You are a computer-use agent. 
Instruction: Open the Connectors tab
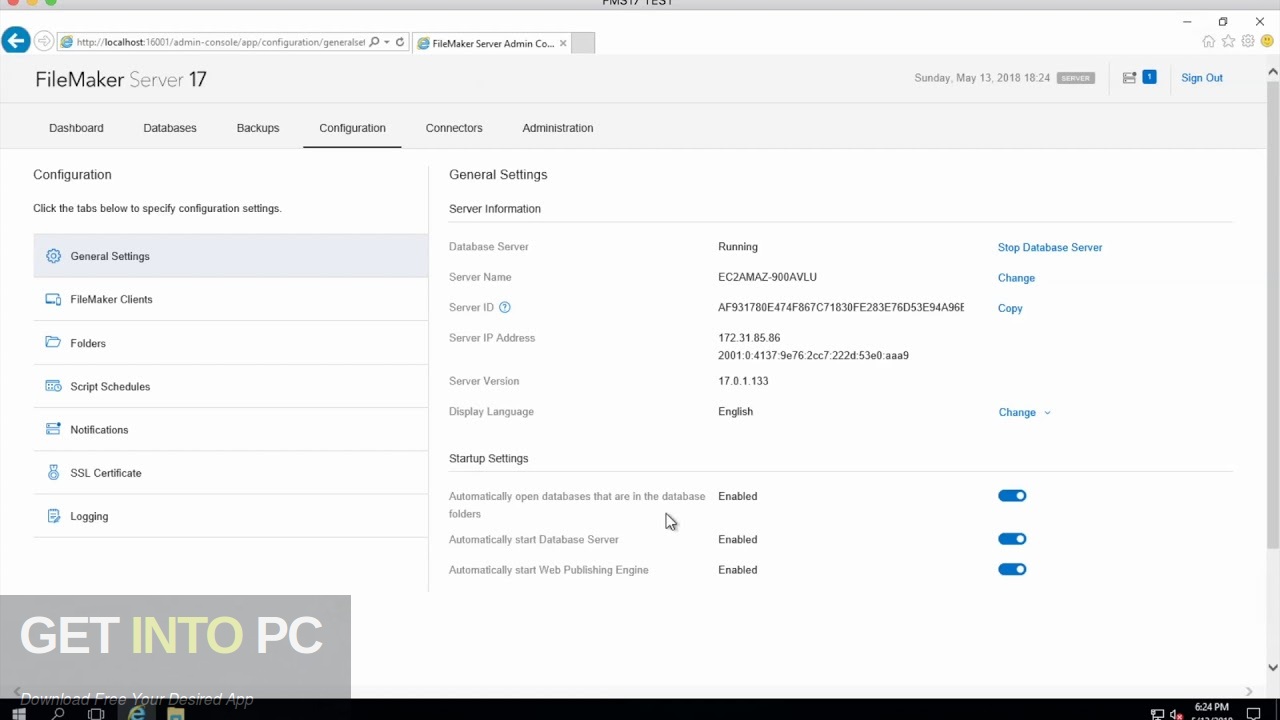(x=454, y=128)
